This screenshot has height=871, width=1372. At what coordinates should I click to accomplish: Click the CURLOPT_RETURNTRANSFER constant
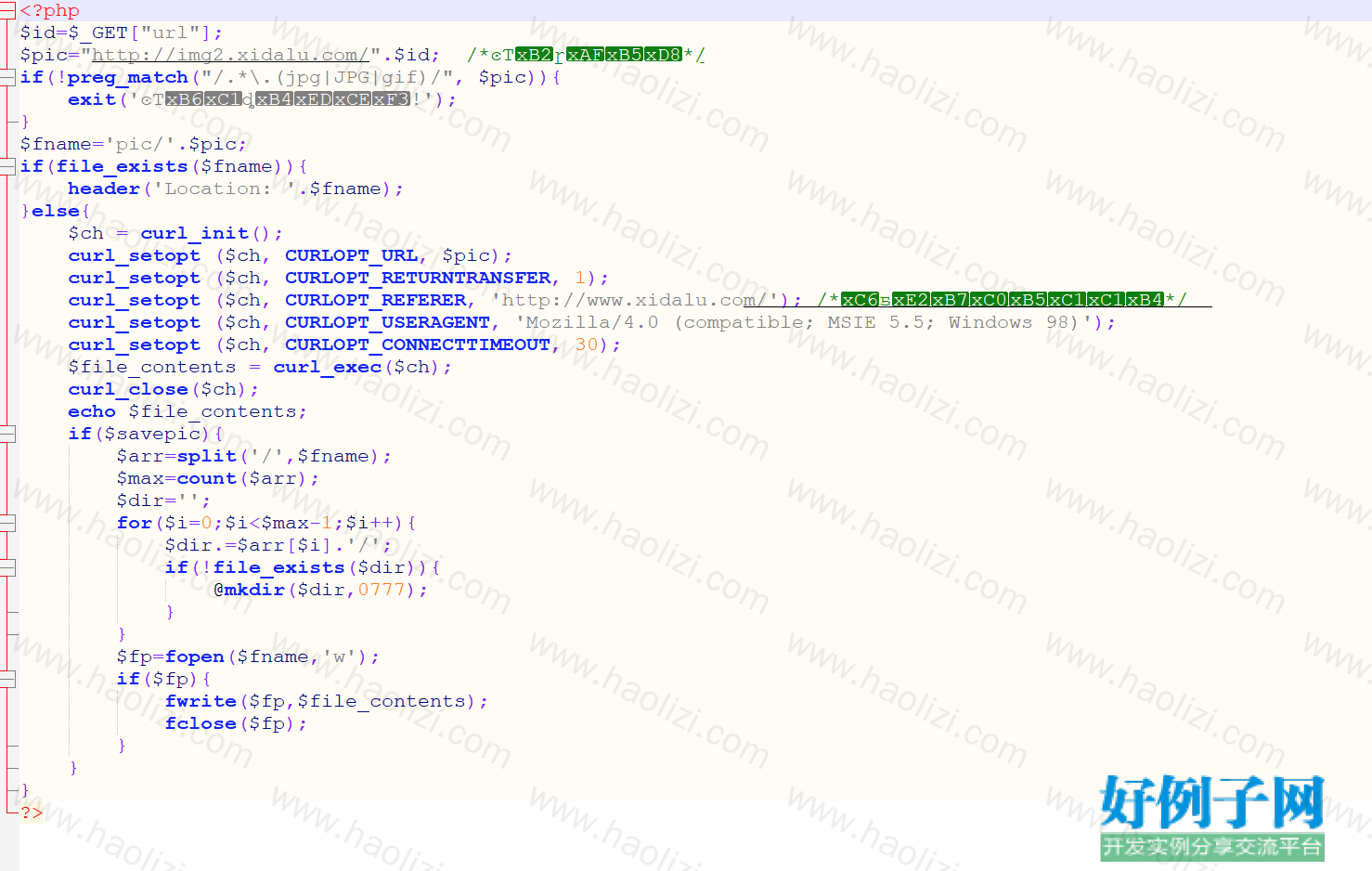click(418, 278)
